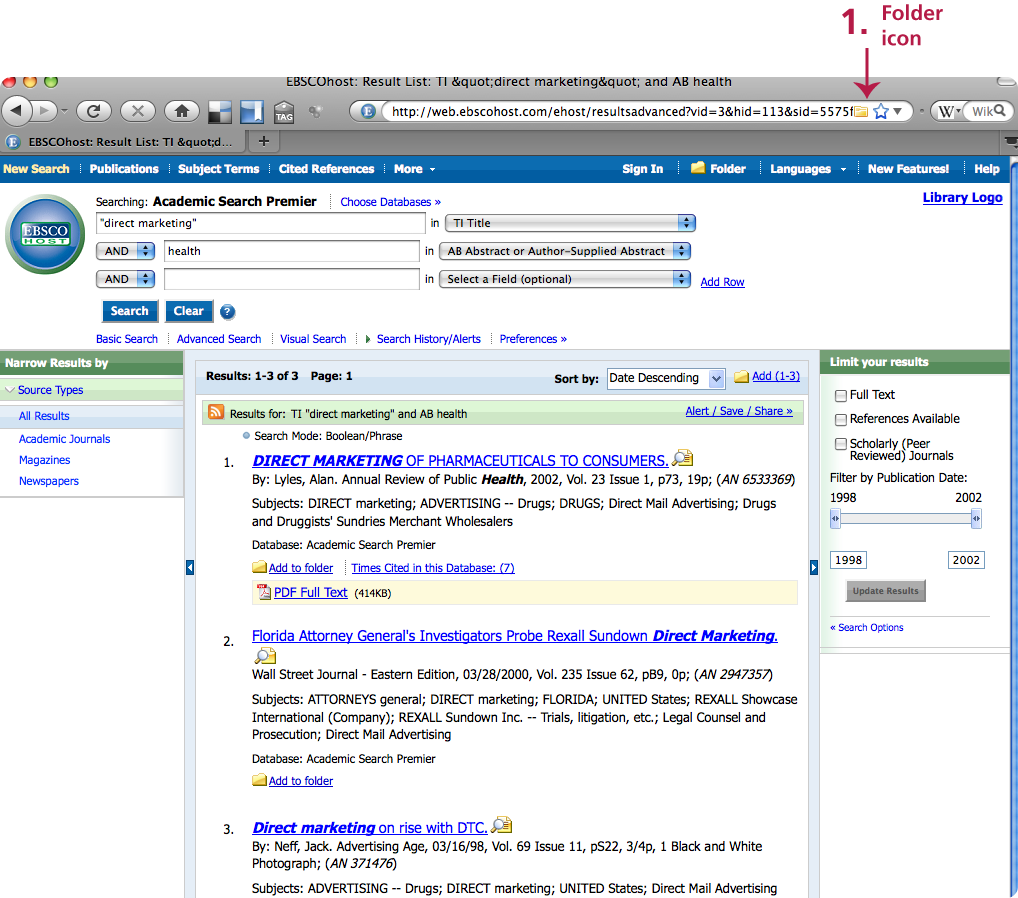Collapse the Source Types section
This screenshot has width=1018, height=898.
pos(10,390)
